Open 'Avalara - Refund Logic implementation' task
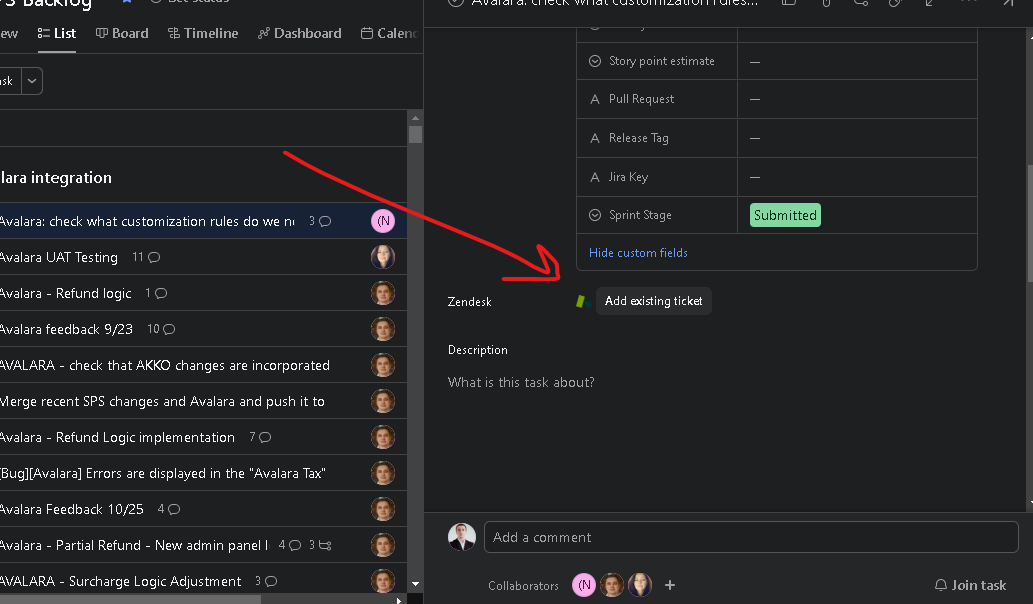 click(x=117, y=437)
